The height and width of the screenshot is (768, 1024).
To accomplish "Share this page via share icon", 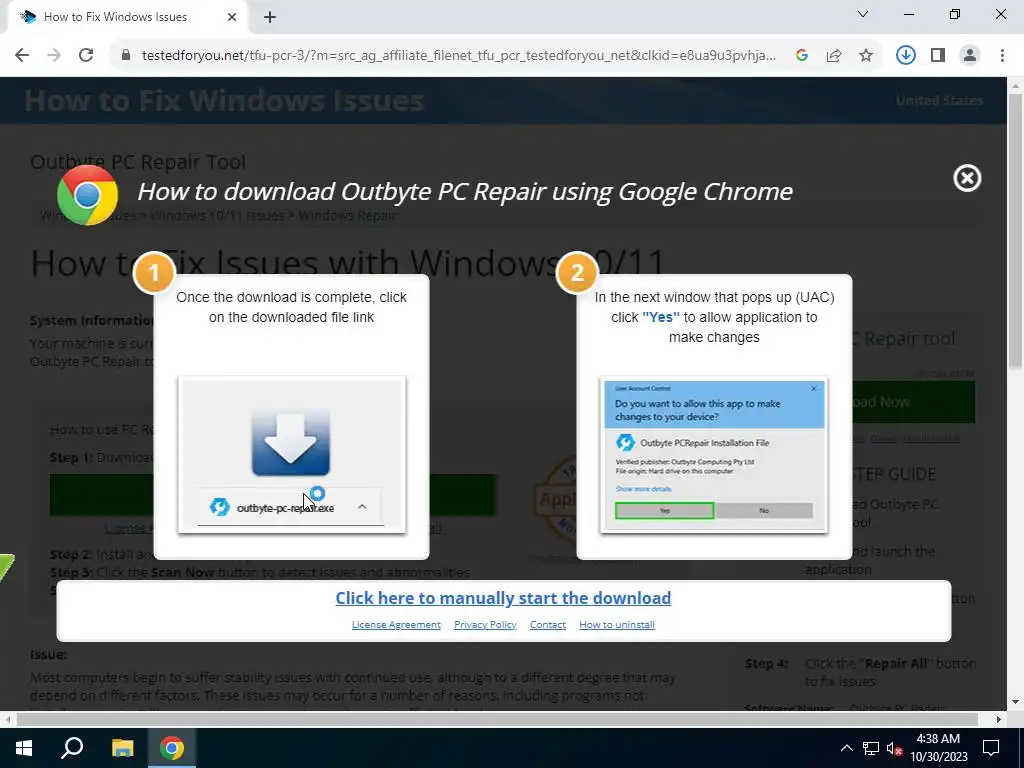I will pos(834,56).
